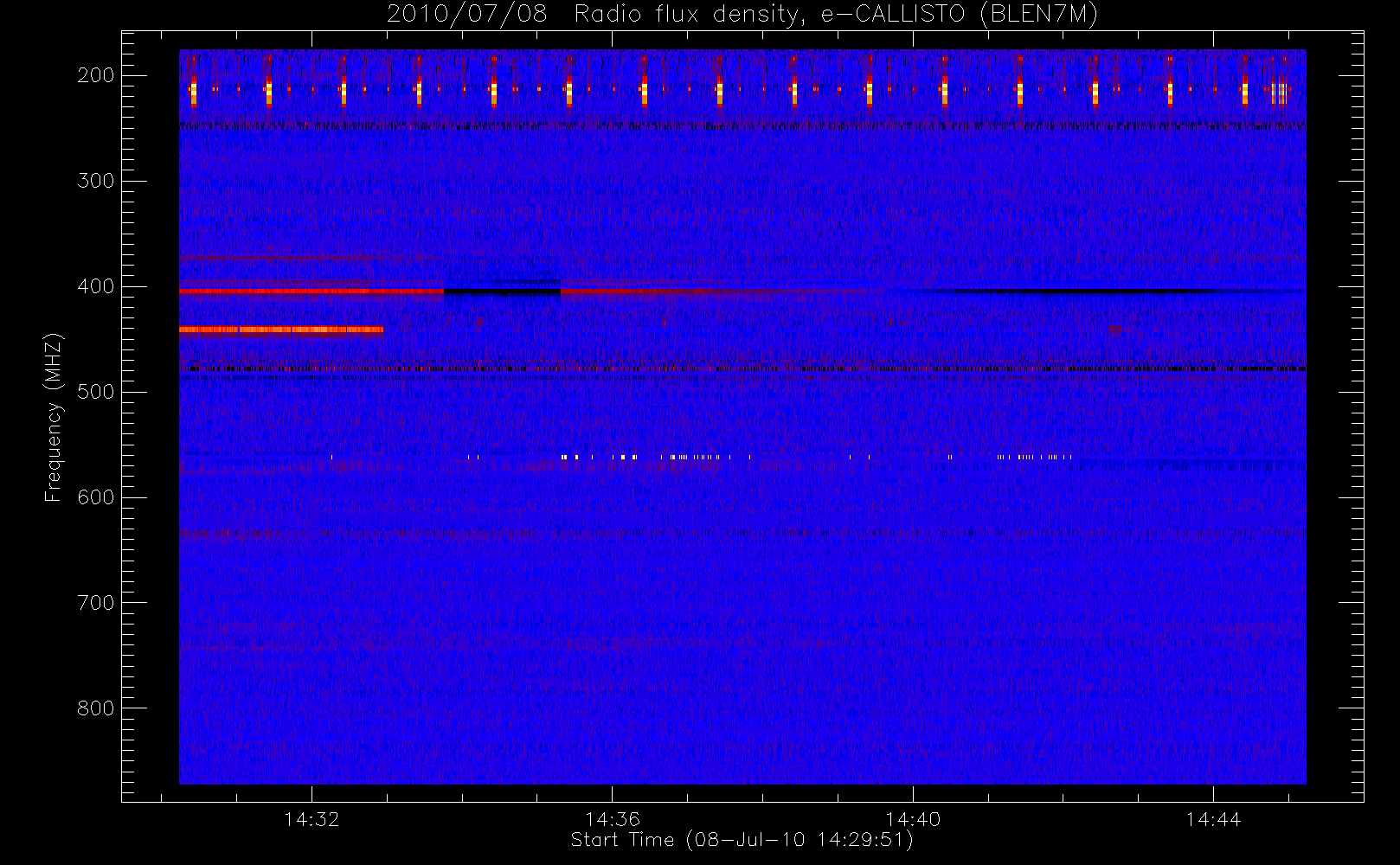Click the 14:32 time tick label
The height and width of the screenshot is (865, 1400).
point(311,819)
